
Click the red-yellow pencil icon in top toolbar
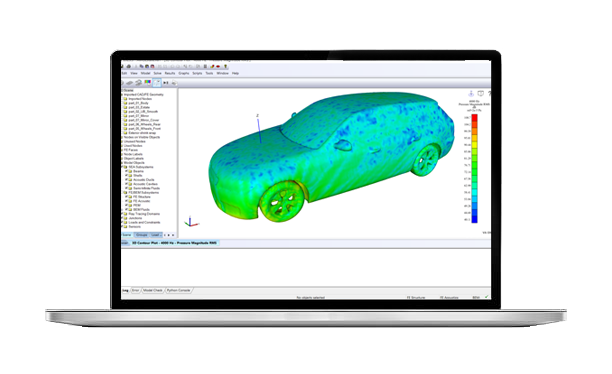212,66
